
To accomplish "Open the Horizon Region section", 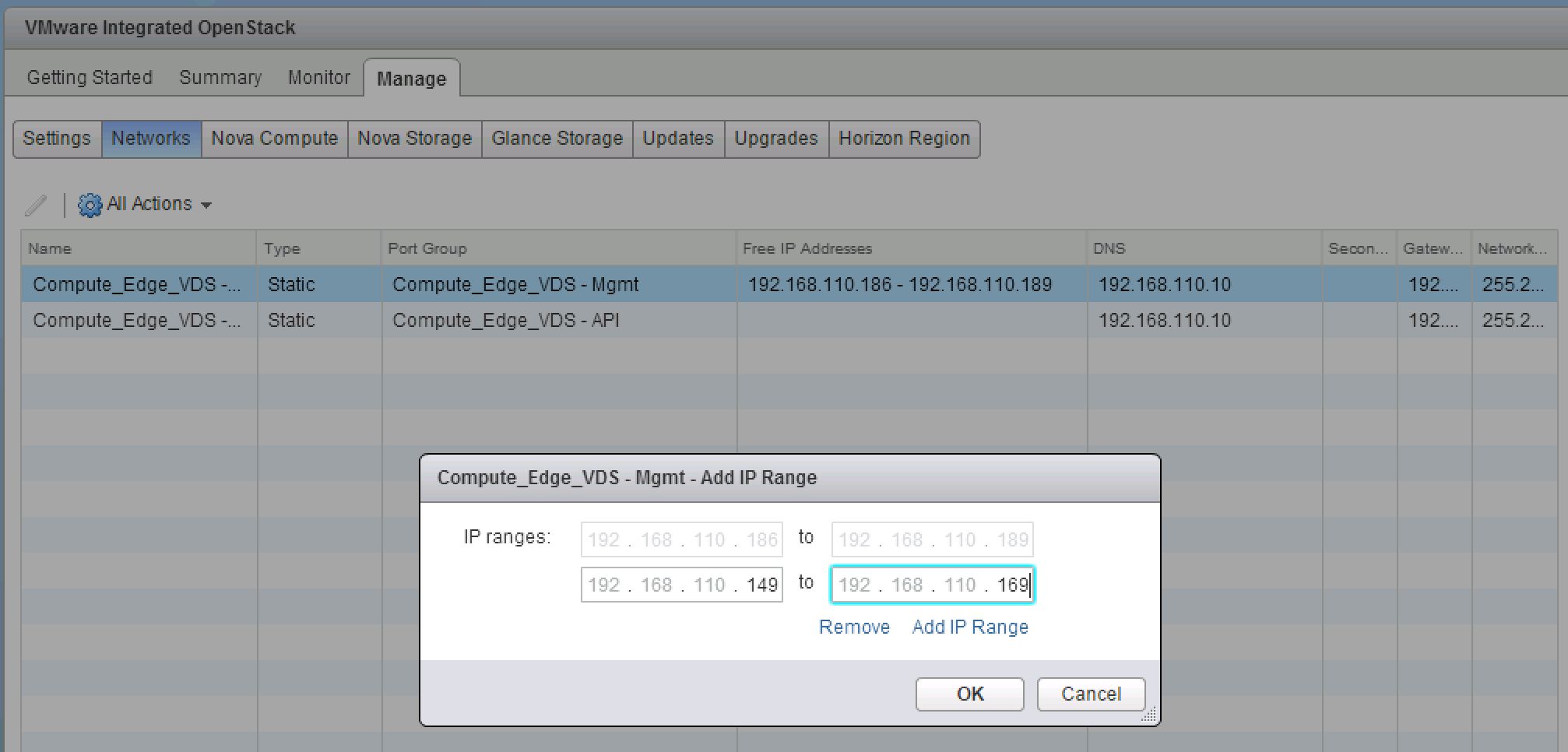I will (x=904, y=139).
